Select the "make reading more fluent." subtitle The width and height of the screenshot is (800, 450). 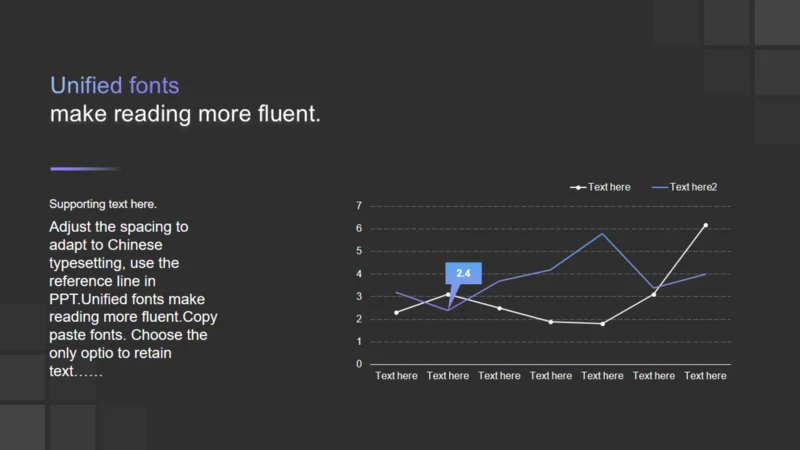coord(185,114)
